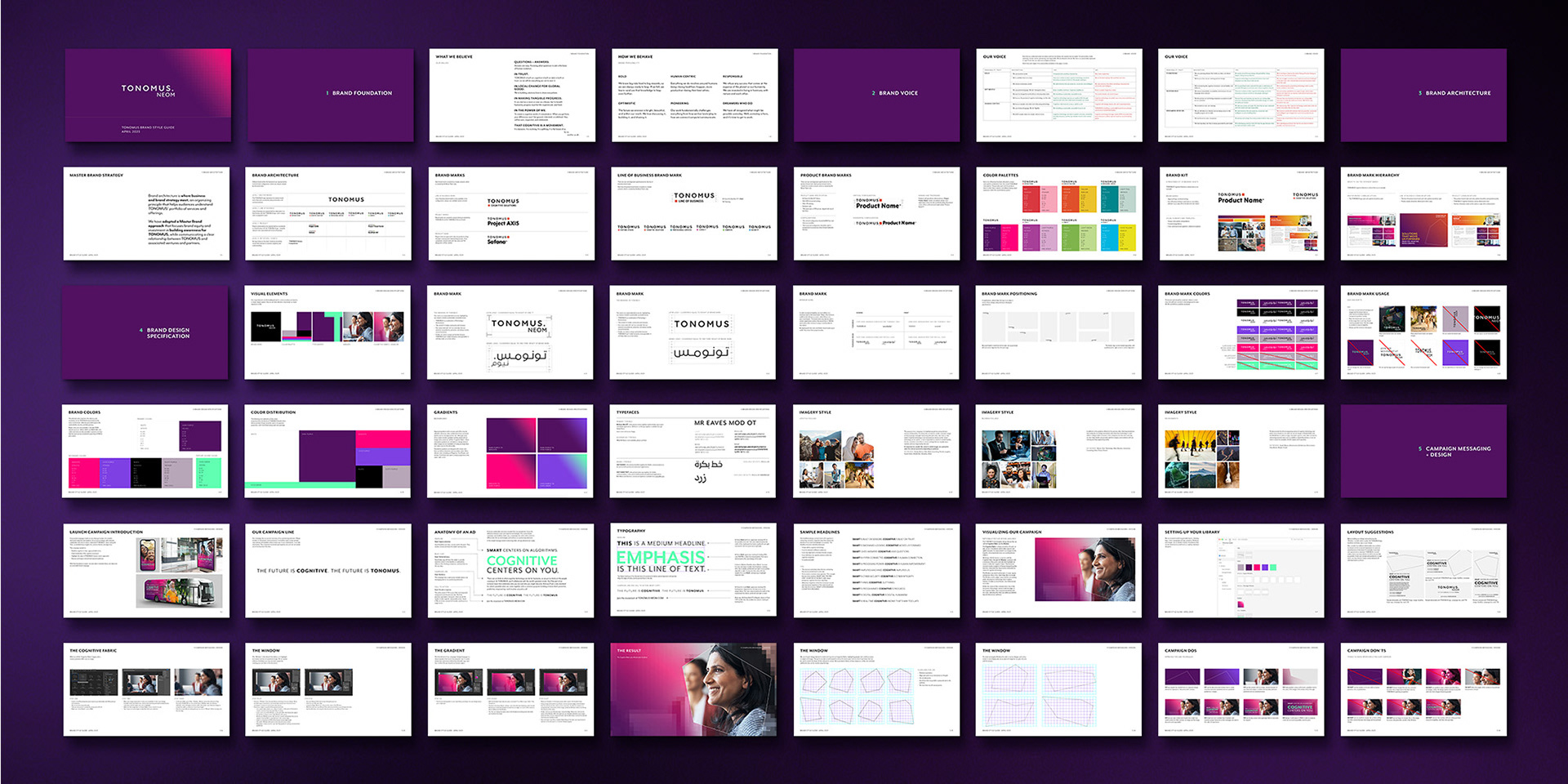The height and width of the screenshot is (784, 1568).
Task: Click the green 'EMPHASIS' word on Typography slide
Action: click(661, 557)
